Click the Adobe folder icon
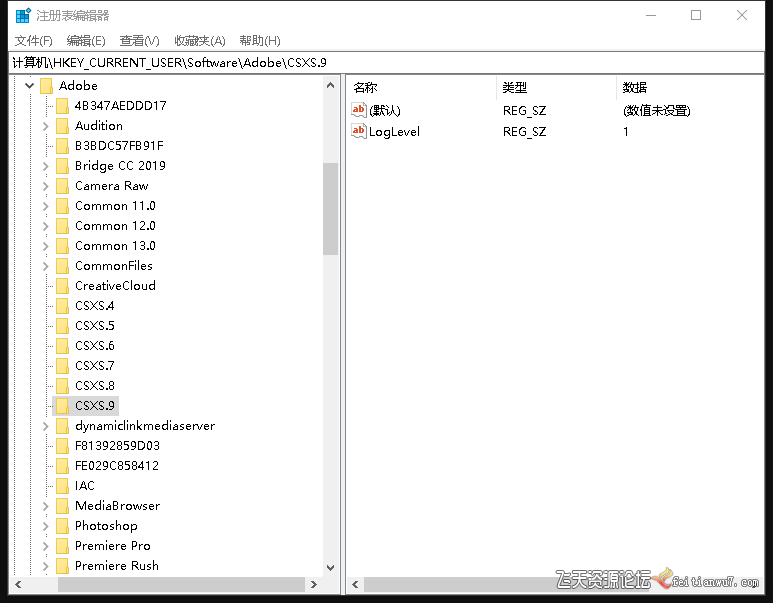This screenshot has height=603, width=773. pos(46,86)
